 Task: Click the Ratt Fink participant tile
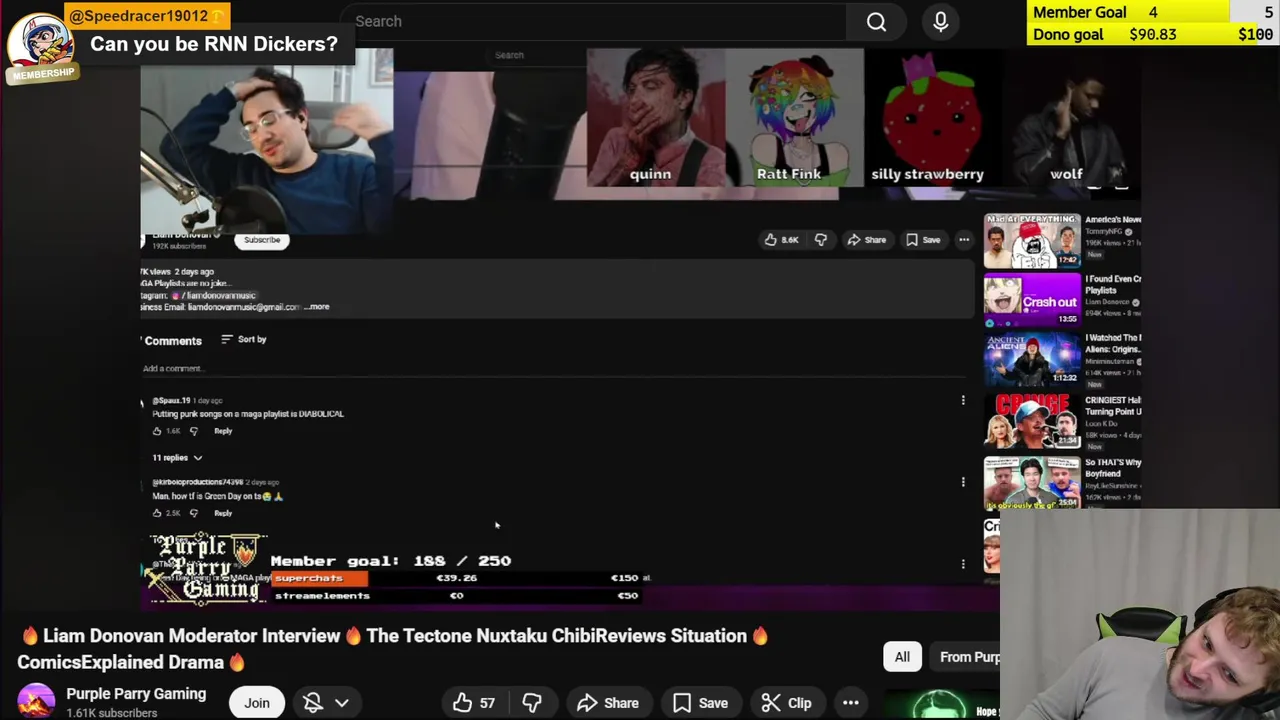tap(794, 118)
